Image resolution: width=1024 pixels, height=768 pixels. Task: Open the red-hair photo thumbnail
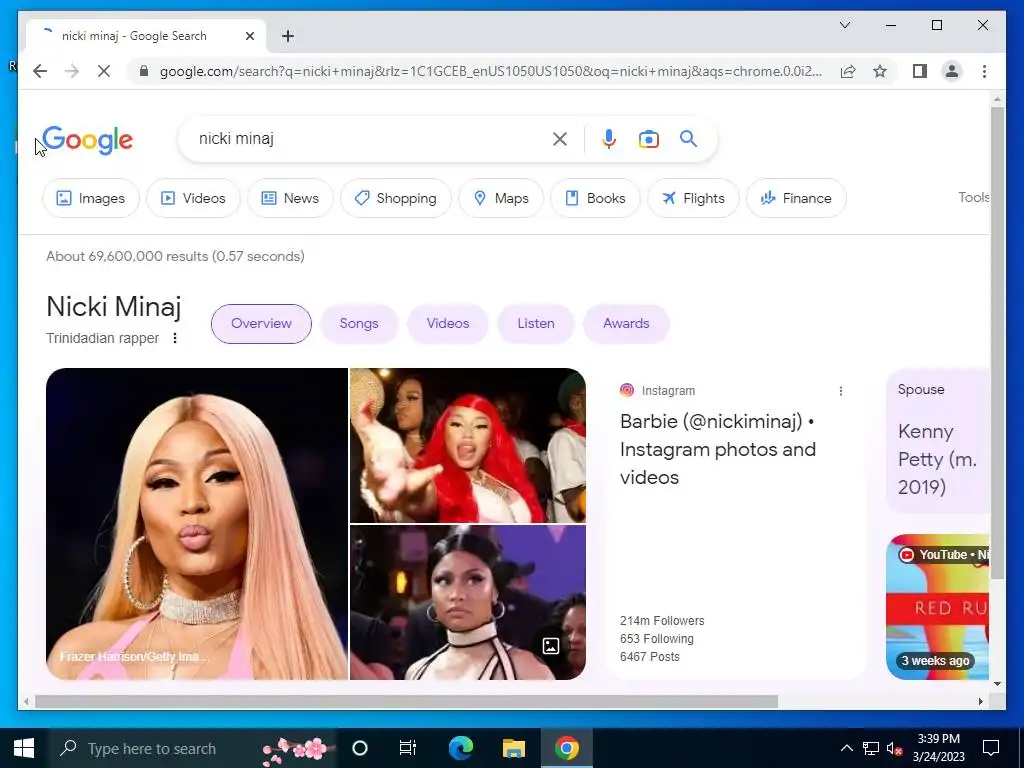click(468, 445)
